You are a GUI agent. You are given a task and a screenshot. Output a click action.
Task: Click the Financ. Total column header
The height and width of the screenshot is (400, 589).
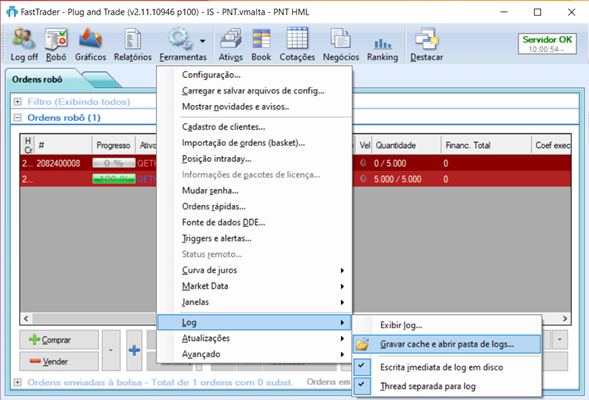coord(486,145)
